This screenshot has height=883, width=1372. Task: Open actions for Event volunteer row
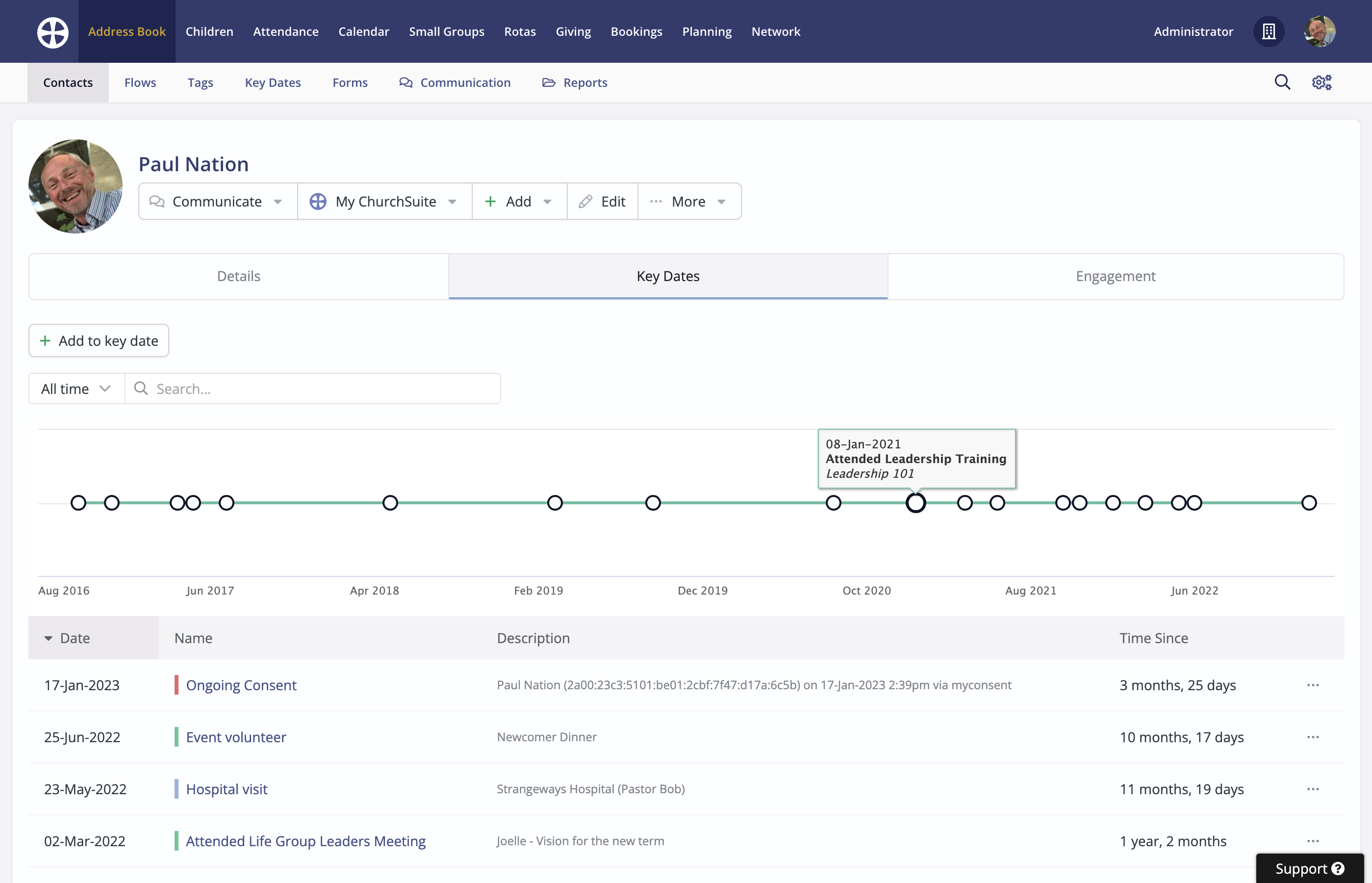click(x=1312, y=737)
